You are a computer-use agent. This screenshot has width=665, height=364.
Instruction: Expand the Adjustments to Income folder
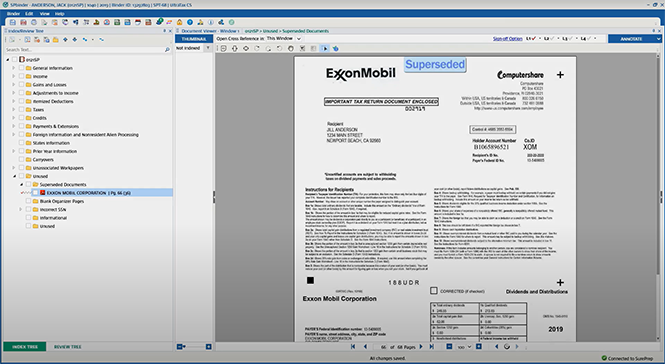[14, 93]
